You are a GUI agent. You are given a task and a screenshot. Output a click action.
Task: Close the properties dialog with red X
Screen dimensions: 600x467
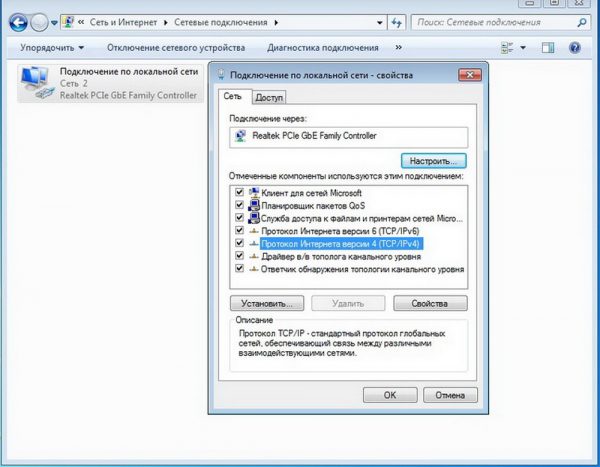470,75
